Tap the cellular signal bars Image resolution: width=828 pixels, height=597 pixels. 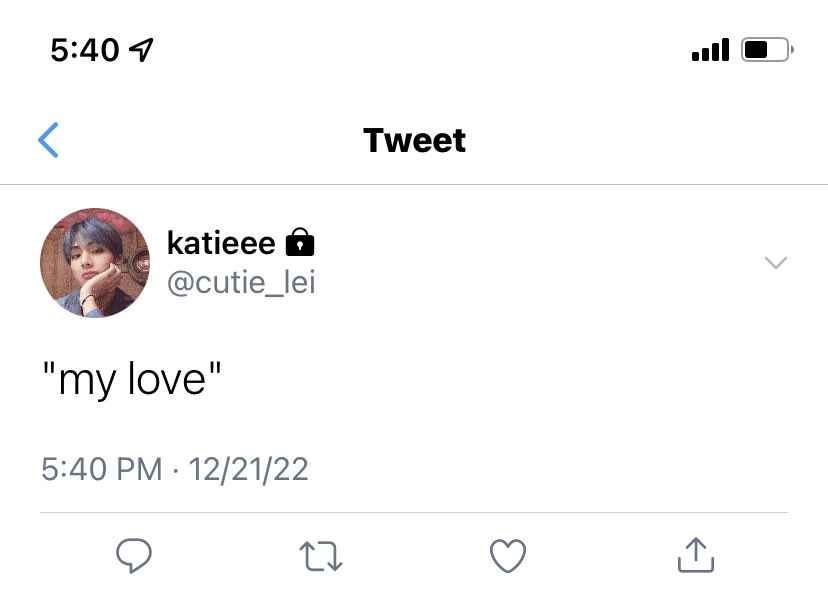(x=710, y=50)
